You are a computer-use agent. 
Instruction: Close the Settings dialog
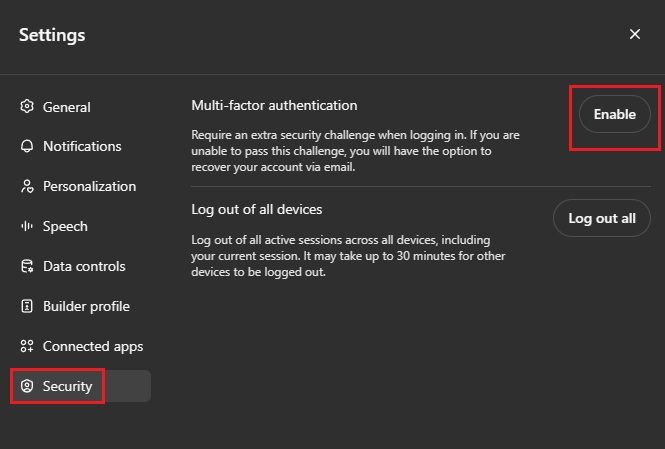[x=635, y=34]
